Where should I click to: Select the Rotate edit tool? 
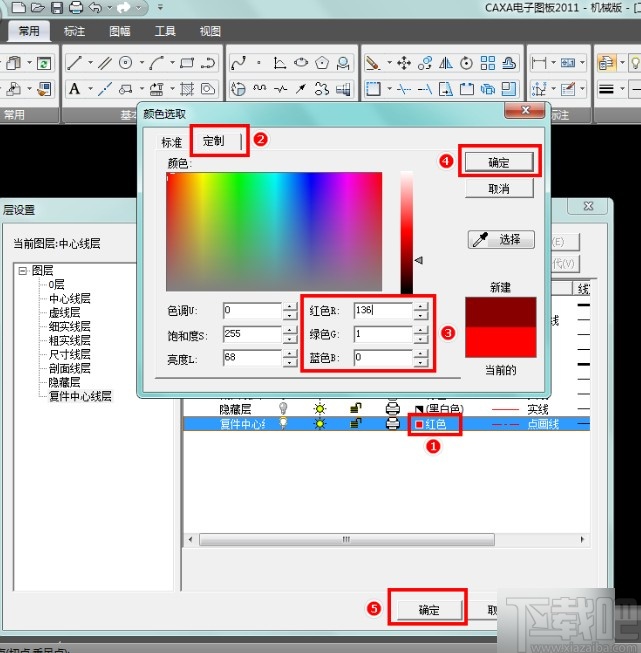click(x=466, y=63)
